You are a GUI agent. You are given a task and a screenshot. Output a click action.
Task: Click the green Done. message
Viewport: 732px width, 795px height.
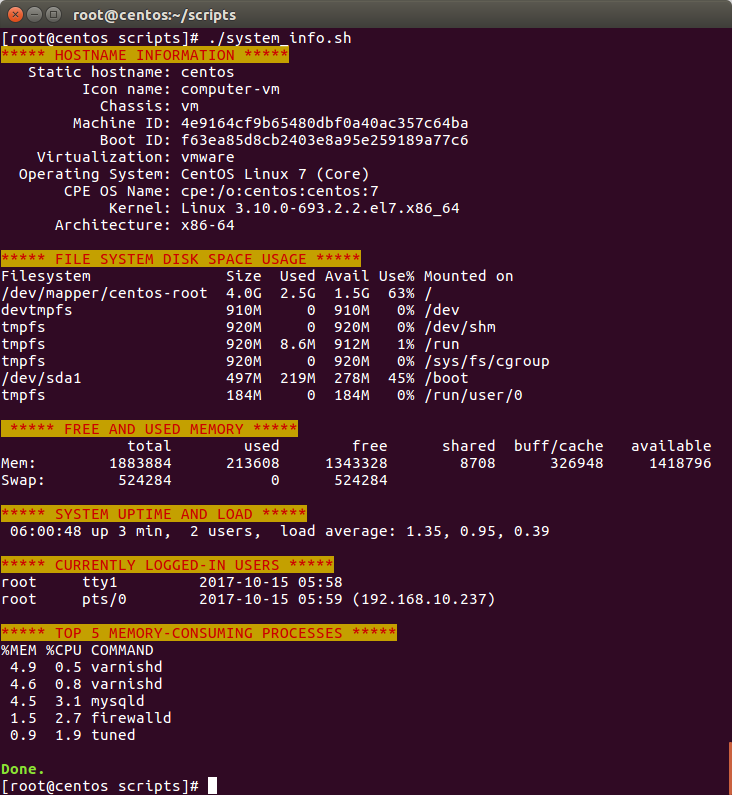[23, 769]
